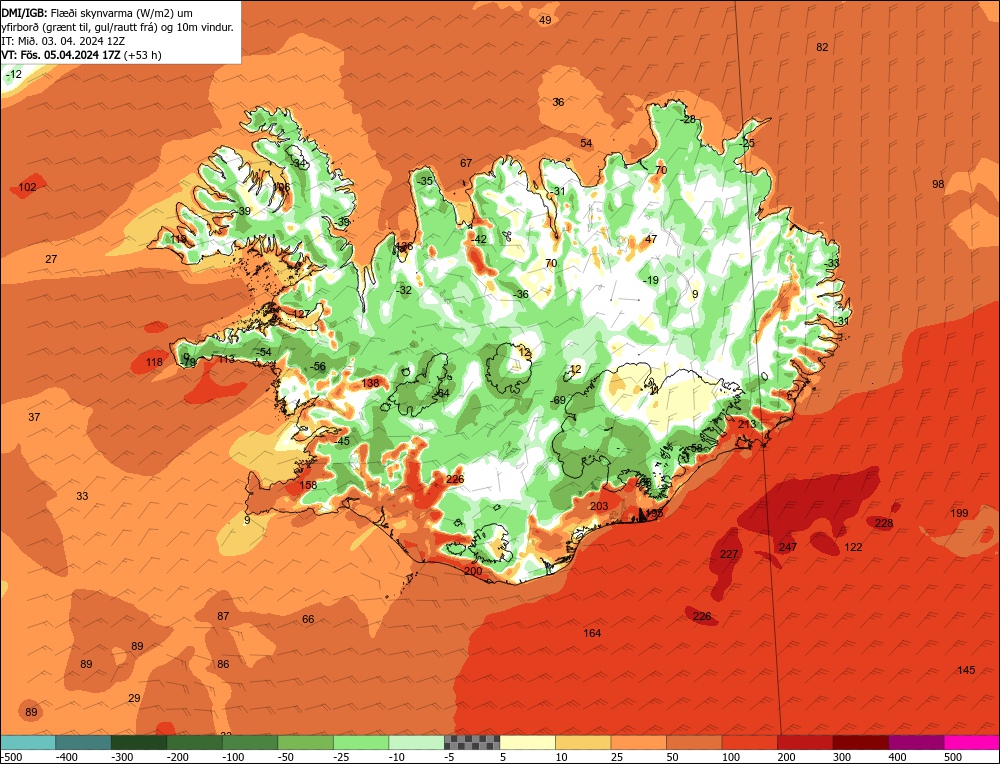Select the legend swatch between 10 and 25
The image size is (1000, 764).
(583, 742)
